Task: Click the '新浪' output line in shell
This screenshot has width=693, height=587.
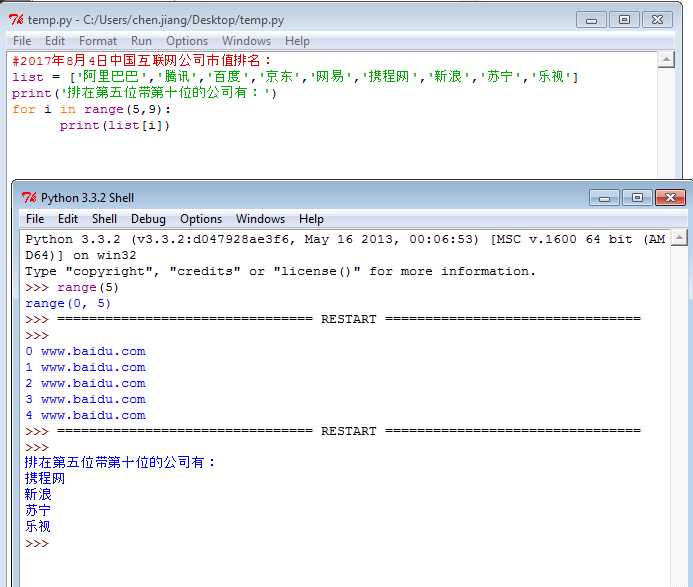Action: tap(38, 494)
